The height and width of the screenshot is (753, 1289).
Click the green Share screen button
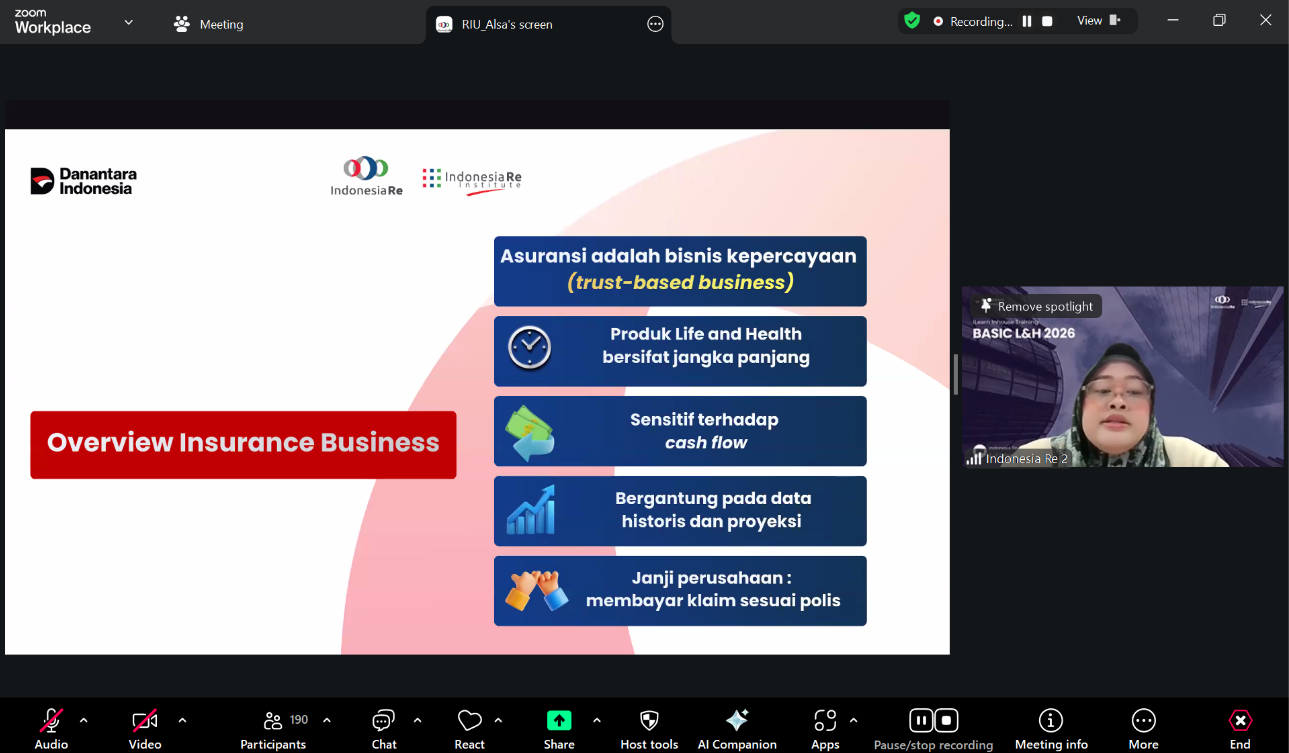[x=559, y=721]
